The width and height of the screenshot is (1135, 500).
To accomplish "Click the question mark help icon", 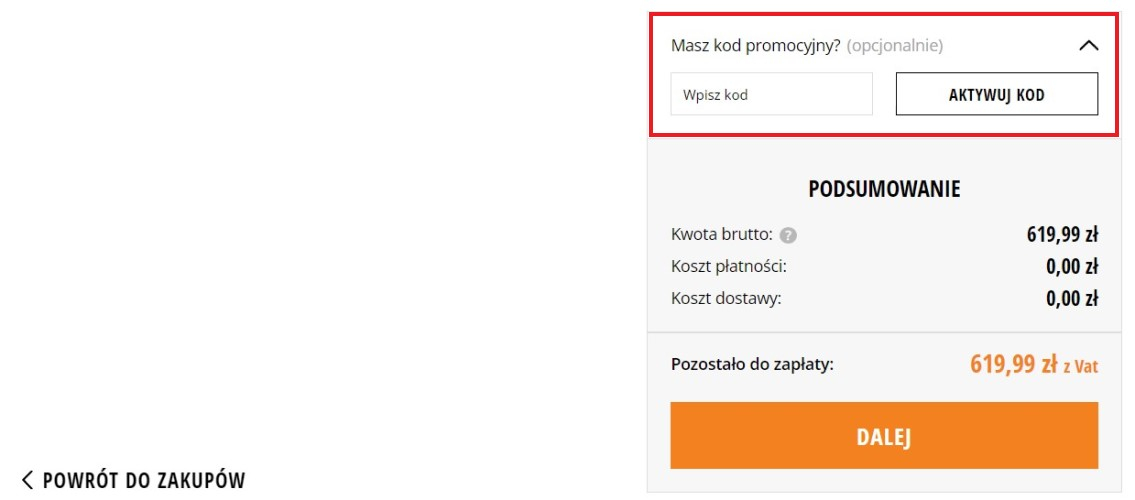I will tap(788, 236).
